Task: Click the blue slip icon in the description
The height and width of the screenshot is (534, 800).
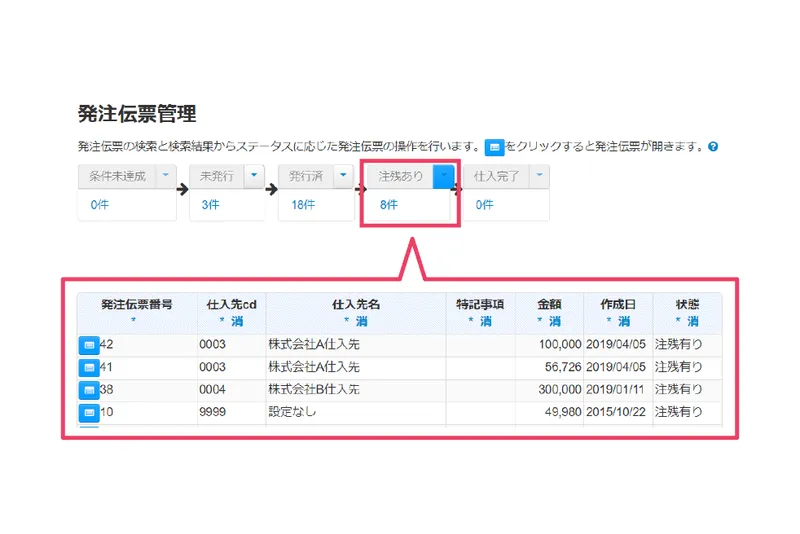Action: [494, 147]
